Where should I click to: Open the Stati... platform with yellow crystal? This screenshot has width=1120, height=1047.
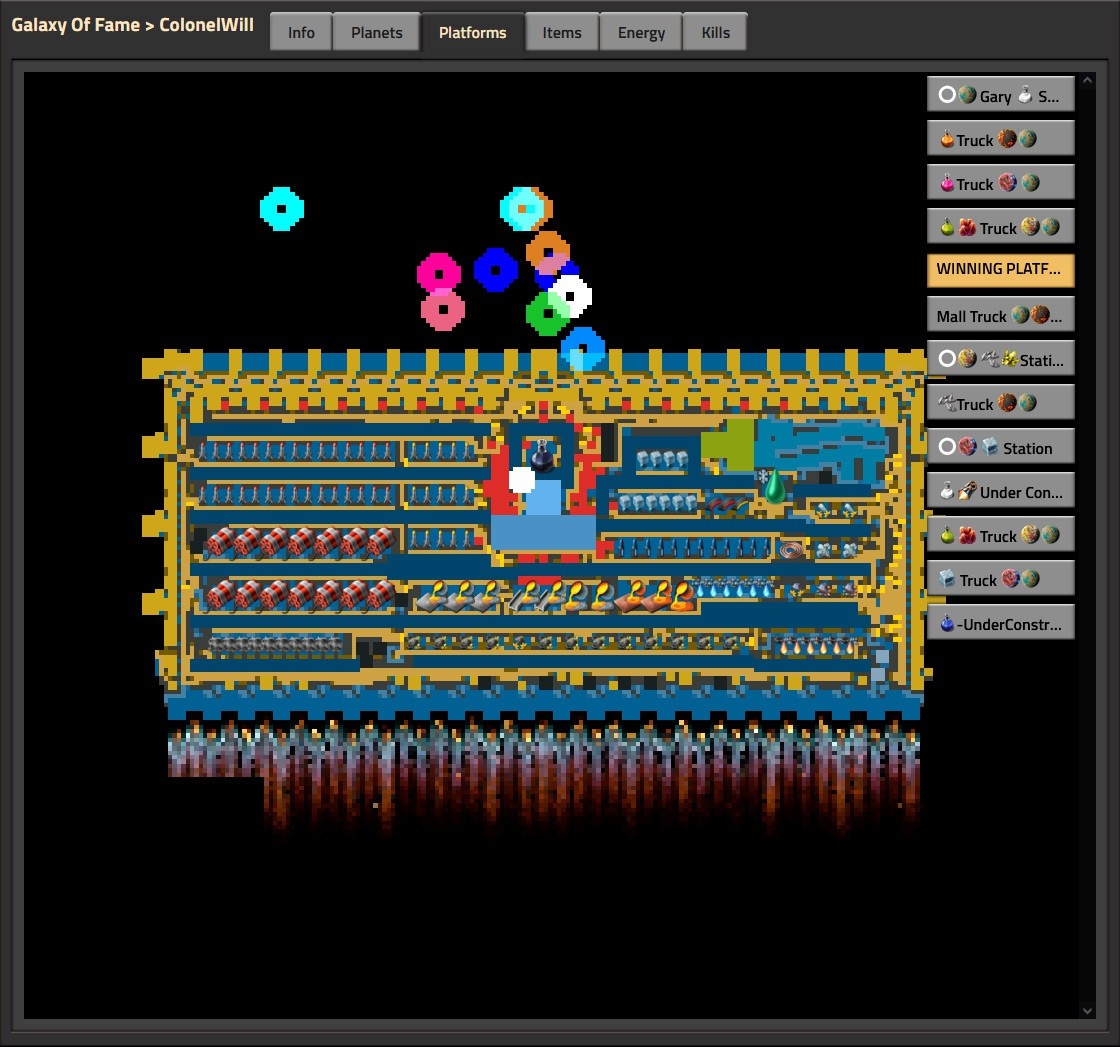(x=1000, y=359)
